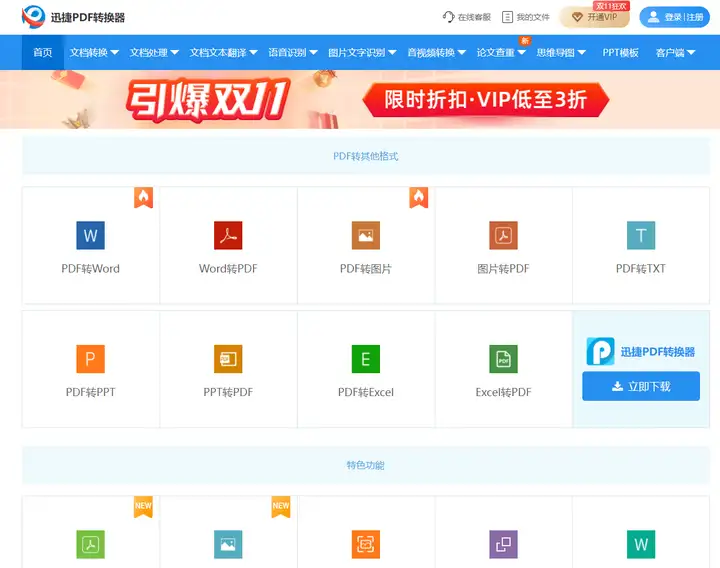Click the VIP diamond icon
This screenshot has width=720, height=568.
(x=577, y=17)
